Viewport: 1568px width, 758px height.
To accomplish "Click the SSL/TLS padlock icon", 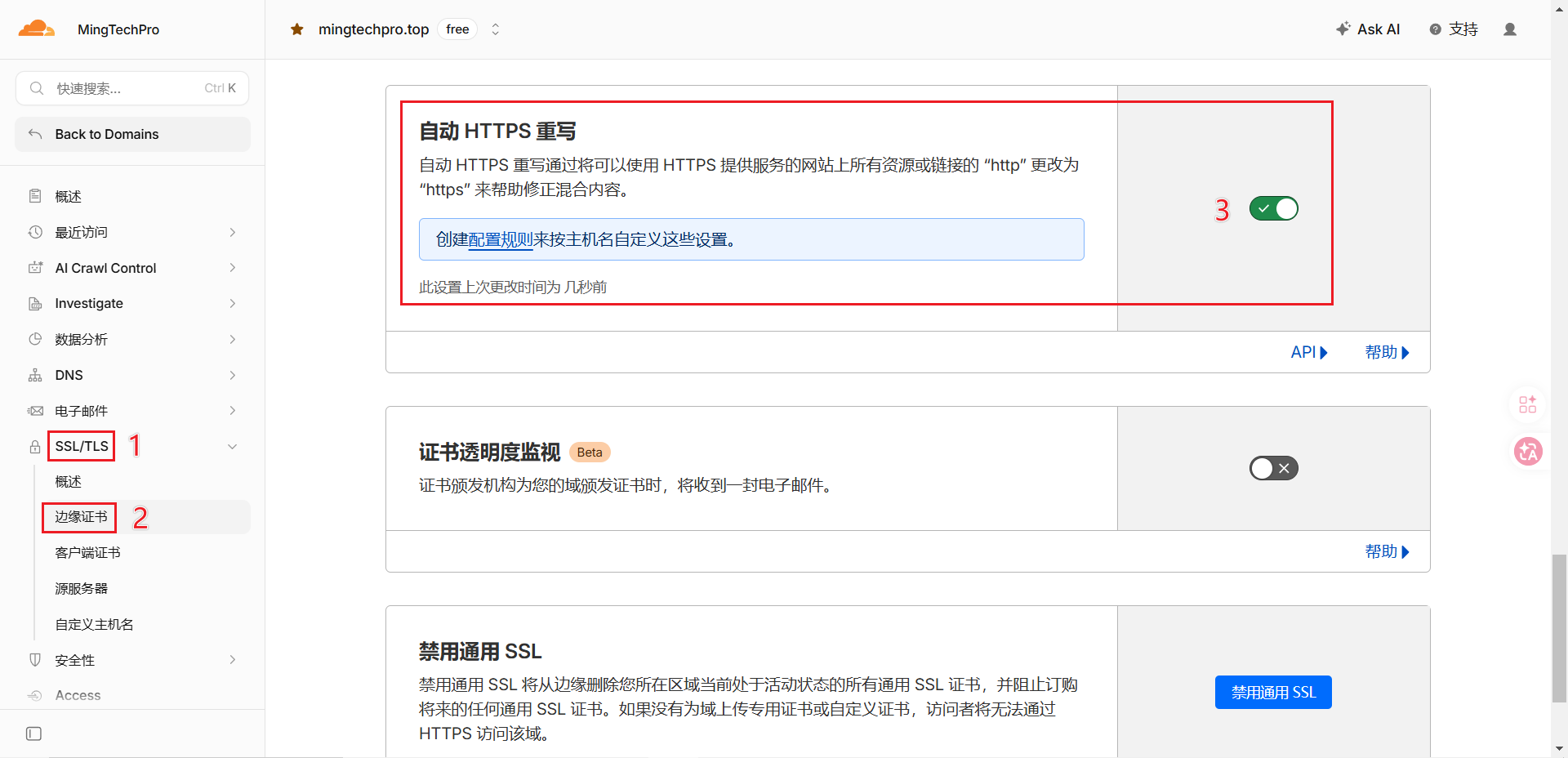I will click(x=35, y=446).
